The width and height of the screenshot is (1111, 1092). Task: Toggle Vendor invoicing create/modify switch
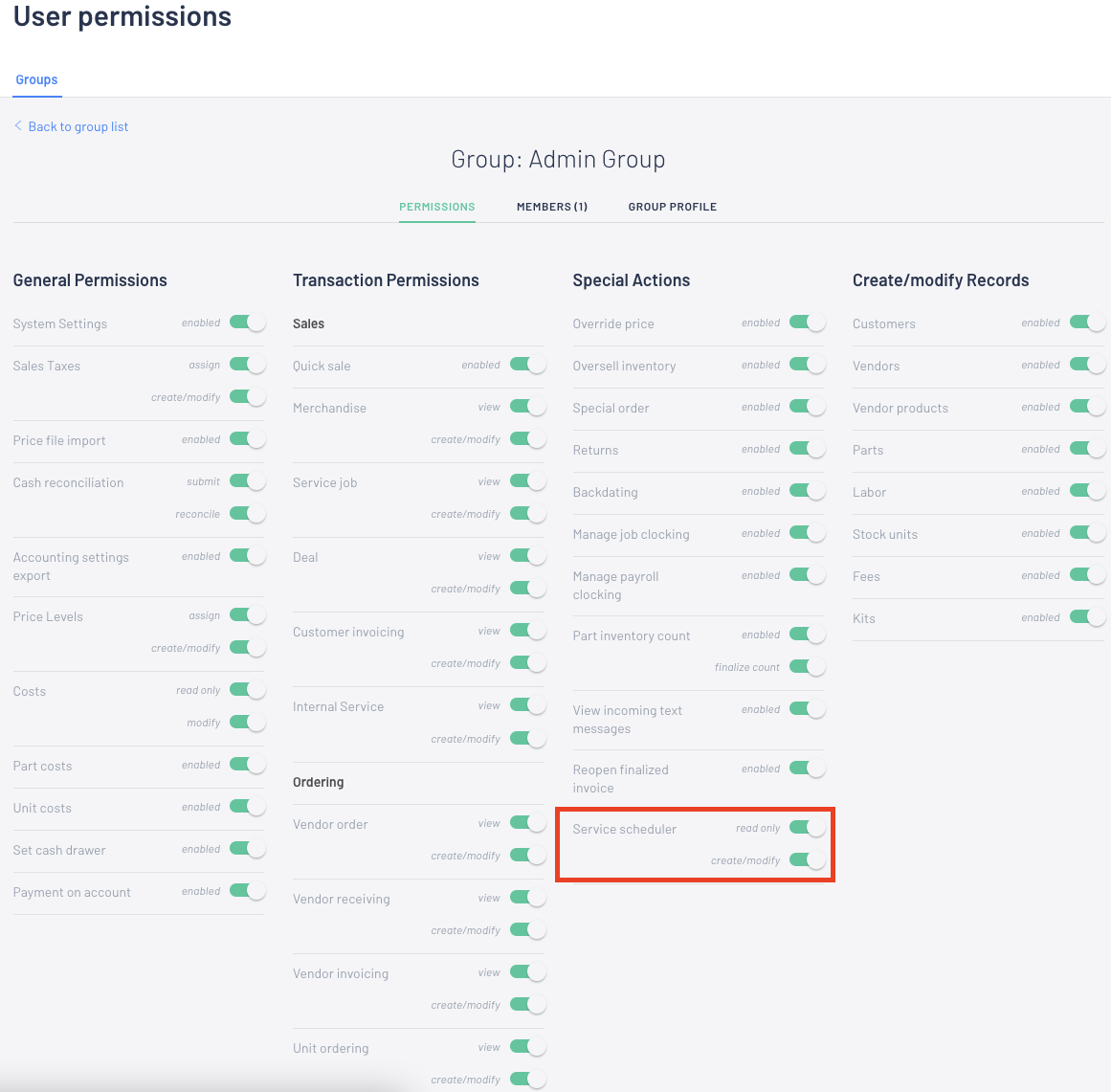click(528, 1005)
